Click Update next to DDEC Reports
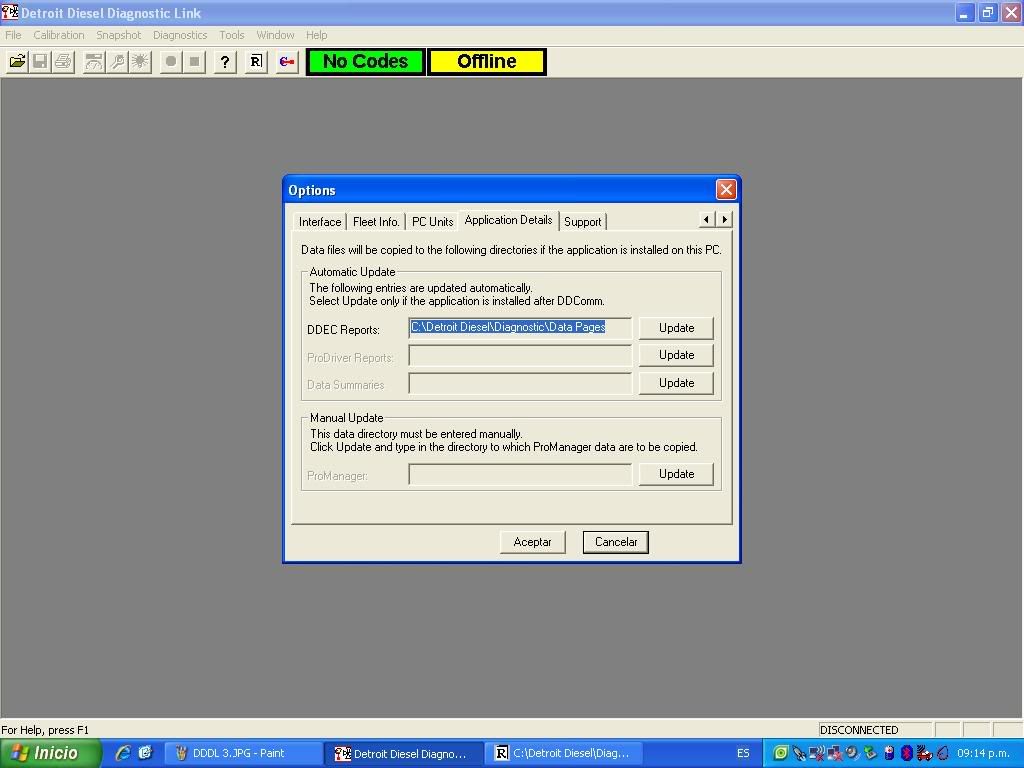 tap(676, 328)
